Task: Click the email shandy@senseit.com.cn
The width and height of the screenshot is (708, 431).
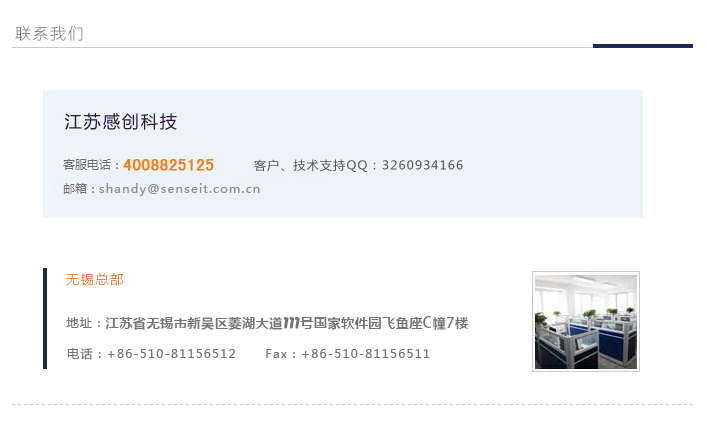Action: coord(180,189)
